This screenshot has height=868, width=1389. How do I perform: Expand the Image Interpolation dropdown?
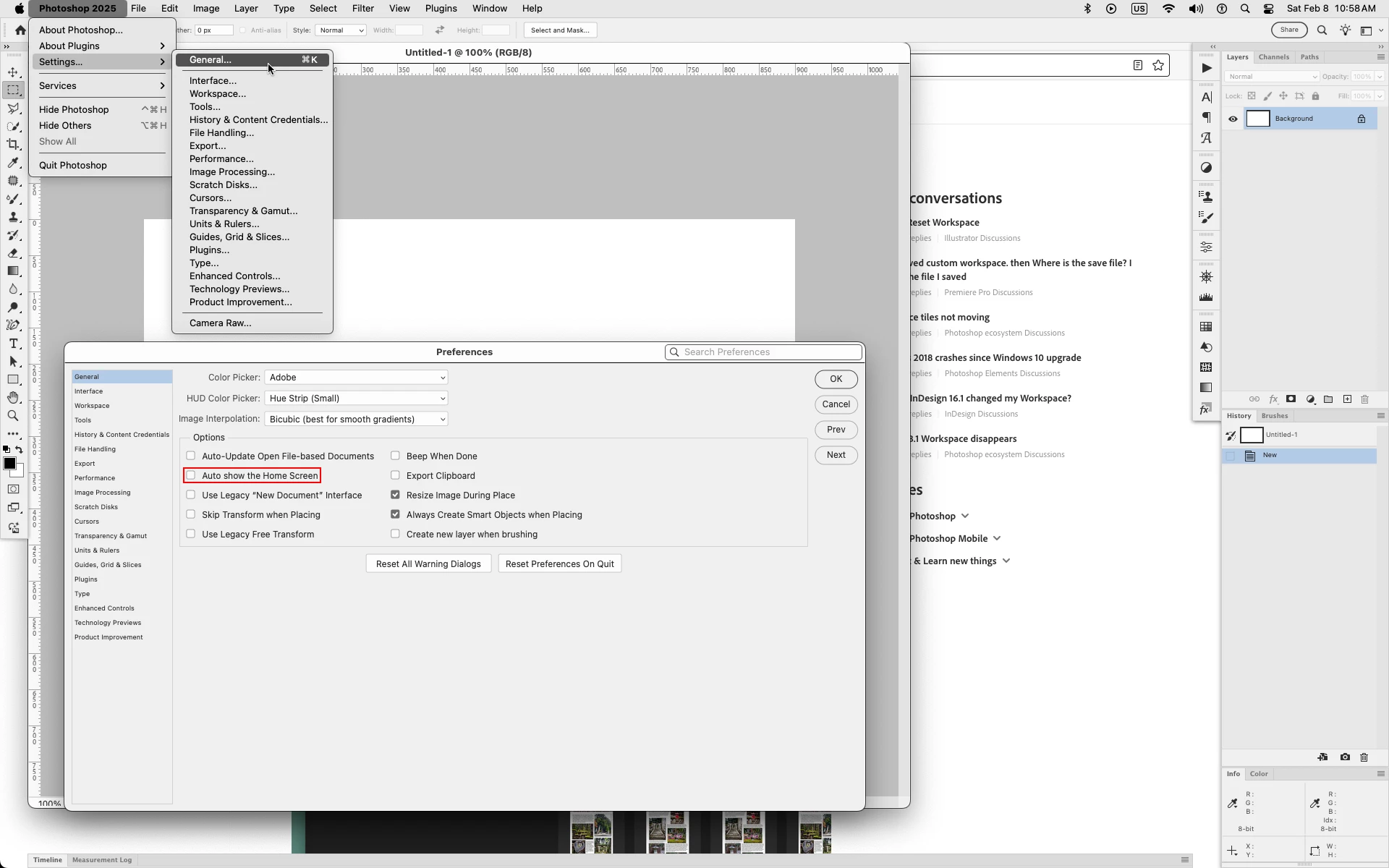356,420
